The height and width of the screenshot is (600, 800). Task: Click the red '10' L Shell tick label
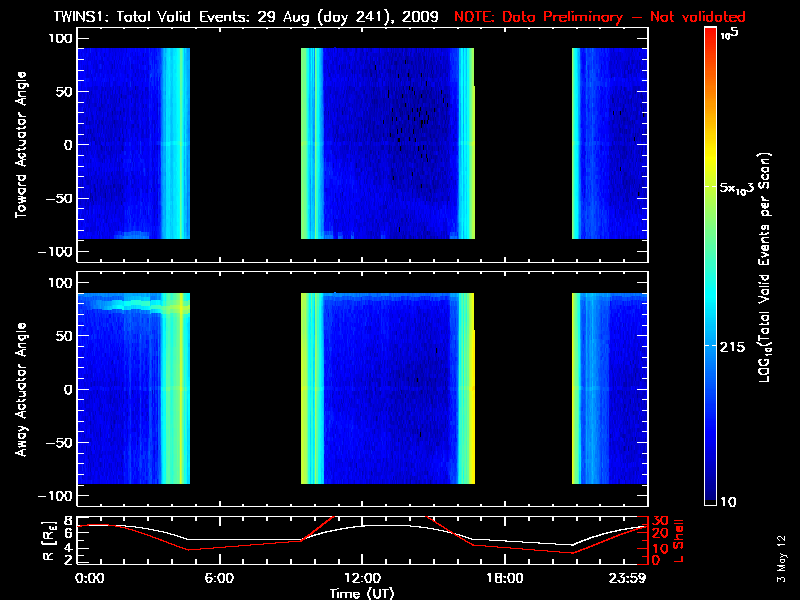tap(660, 549)
